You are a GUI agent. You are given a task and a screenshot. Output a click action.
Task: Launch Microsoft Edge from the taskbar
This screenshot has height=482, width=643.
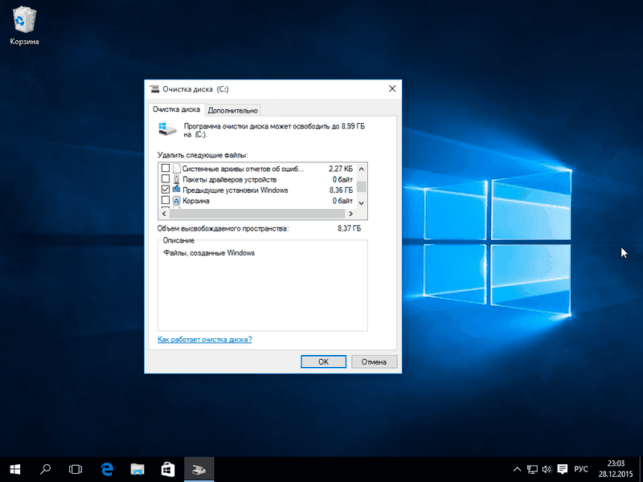tap(107, 469)
